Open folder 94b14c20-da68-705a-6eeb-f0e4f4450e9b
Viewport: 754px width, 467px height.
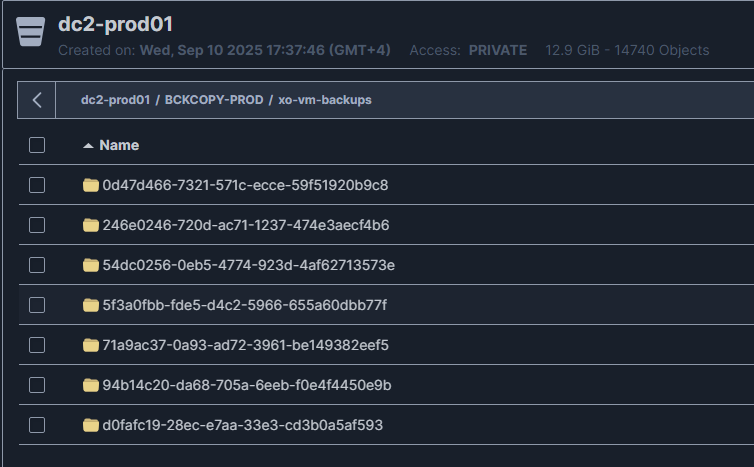point(246,385)
